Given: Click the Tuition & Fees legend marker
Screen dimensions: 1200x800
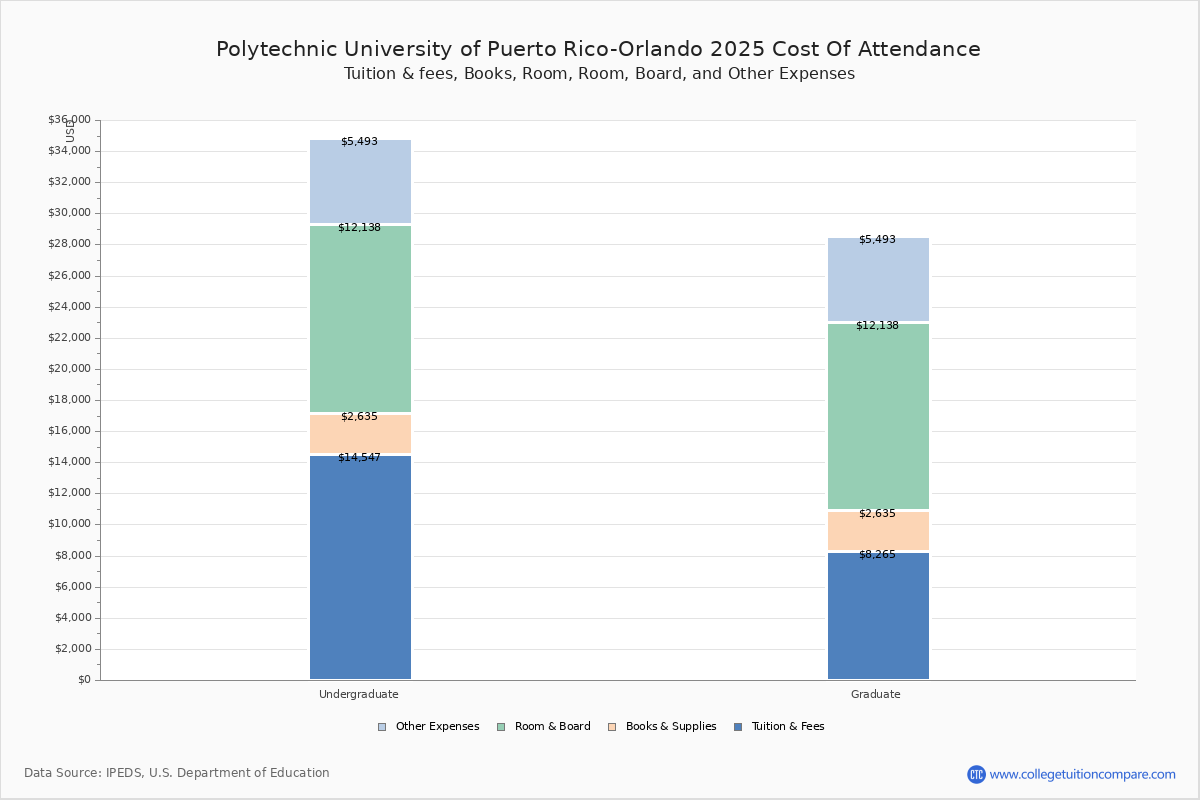Looking at the screenshot, I should [x=738, y=727].
